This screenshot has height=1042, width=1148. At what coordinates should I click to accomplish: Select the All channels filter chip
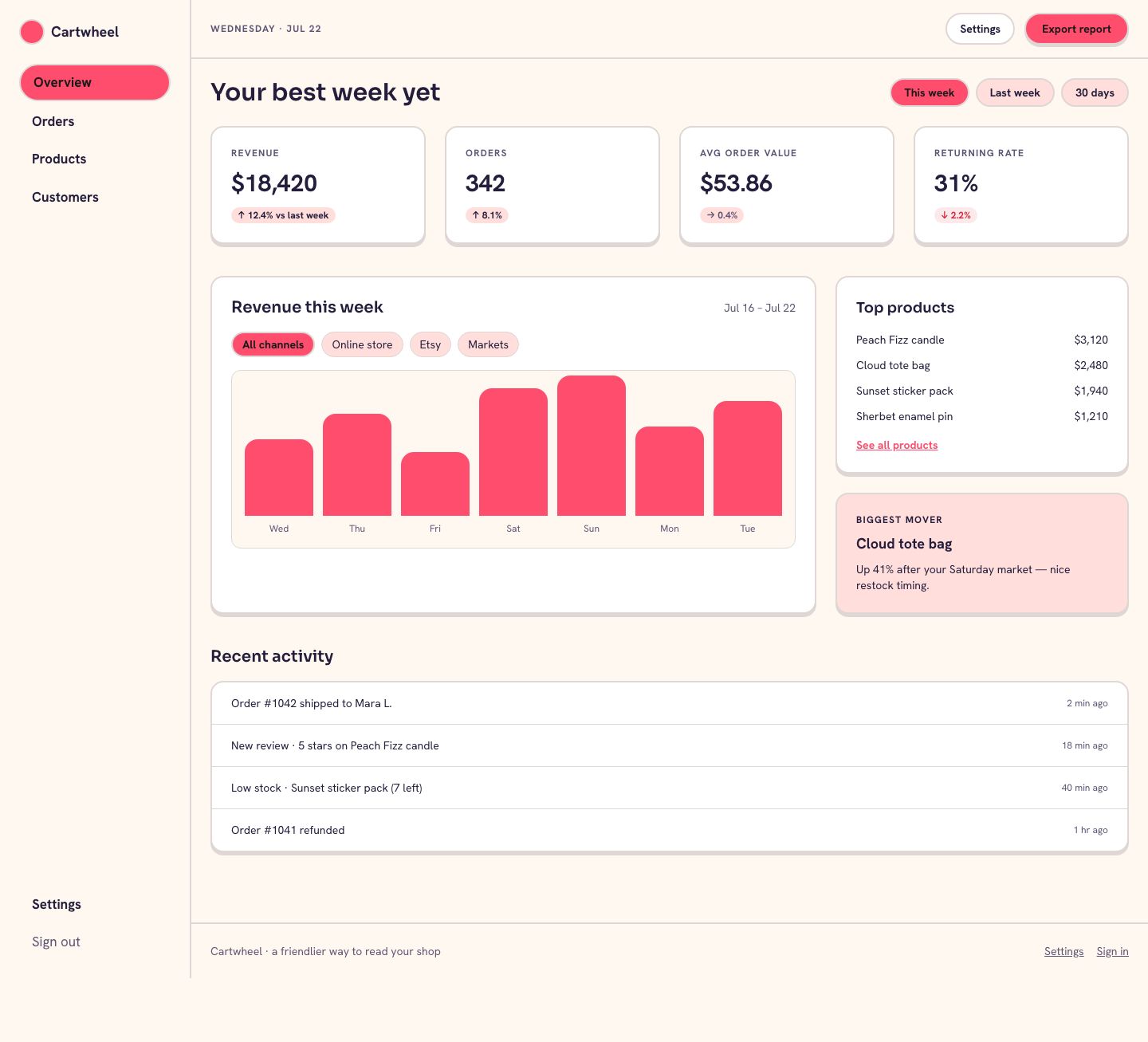pyautogui.click(x=273, y=344)
